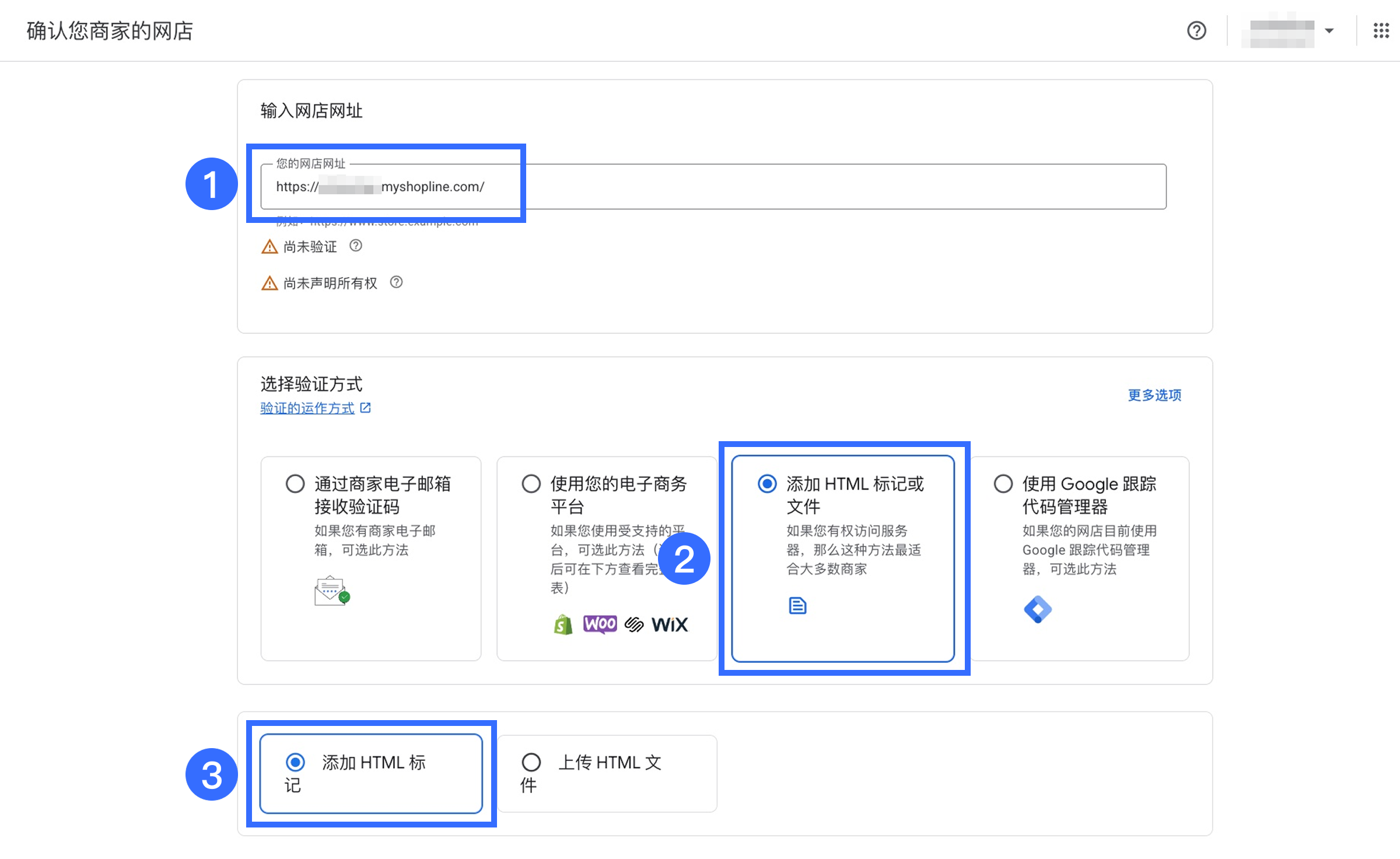The image size is (1400, 859).
Task: Click the 更多选项 link
Action: pyautogui.click(x=1154, y=395)
